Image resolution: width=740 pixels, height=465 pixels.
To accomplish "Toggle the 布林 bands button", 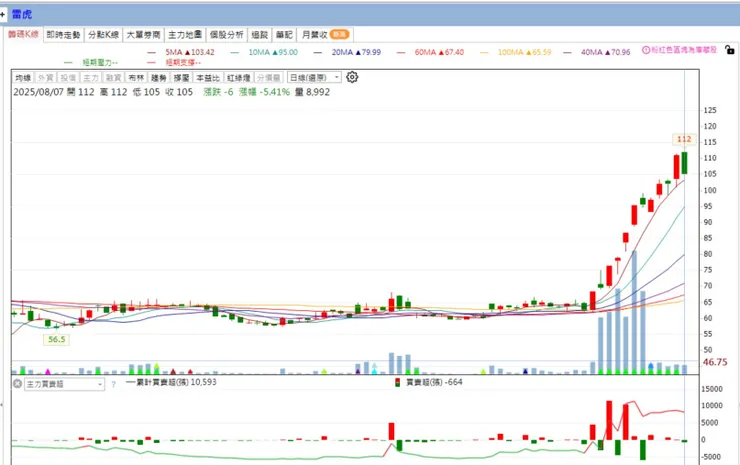I will coord(136,77).
